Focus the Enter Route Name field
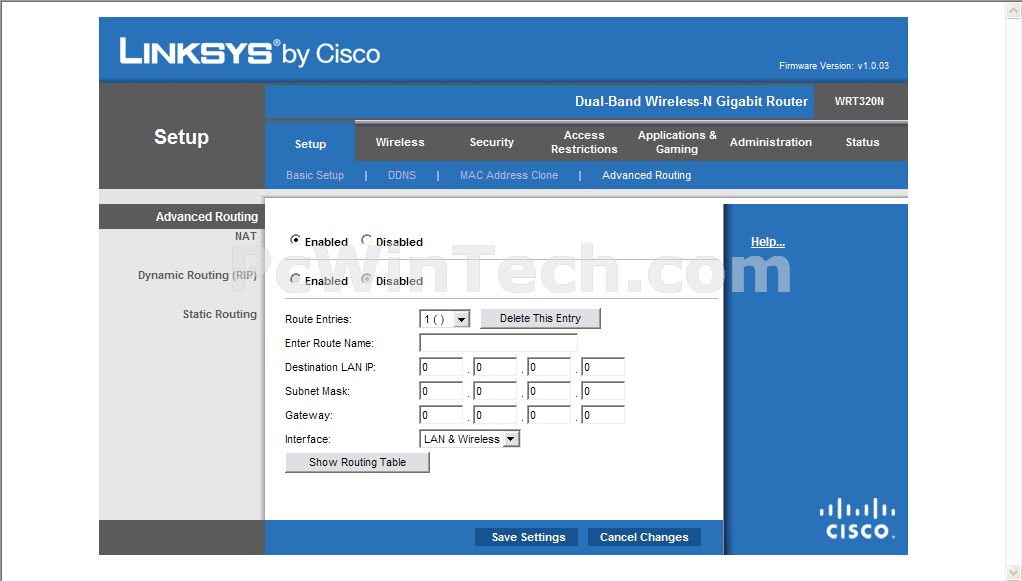This screenshot has width=1022, height=581. click(x=499, y=343)
